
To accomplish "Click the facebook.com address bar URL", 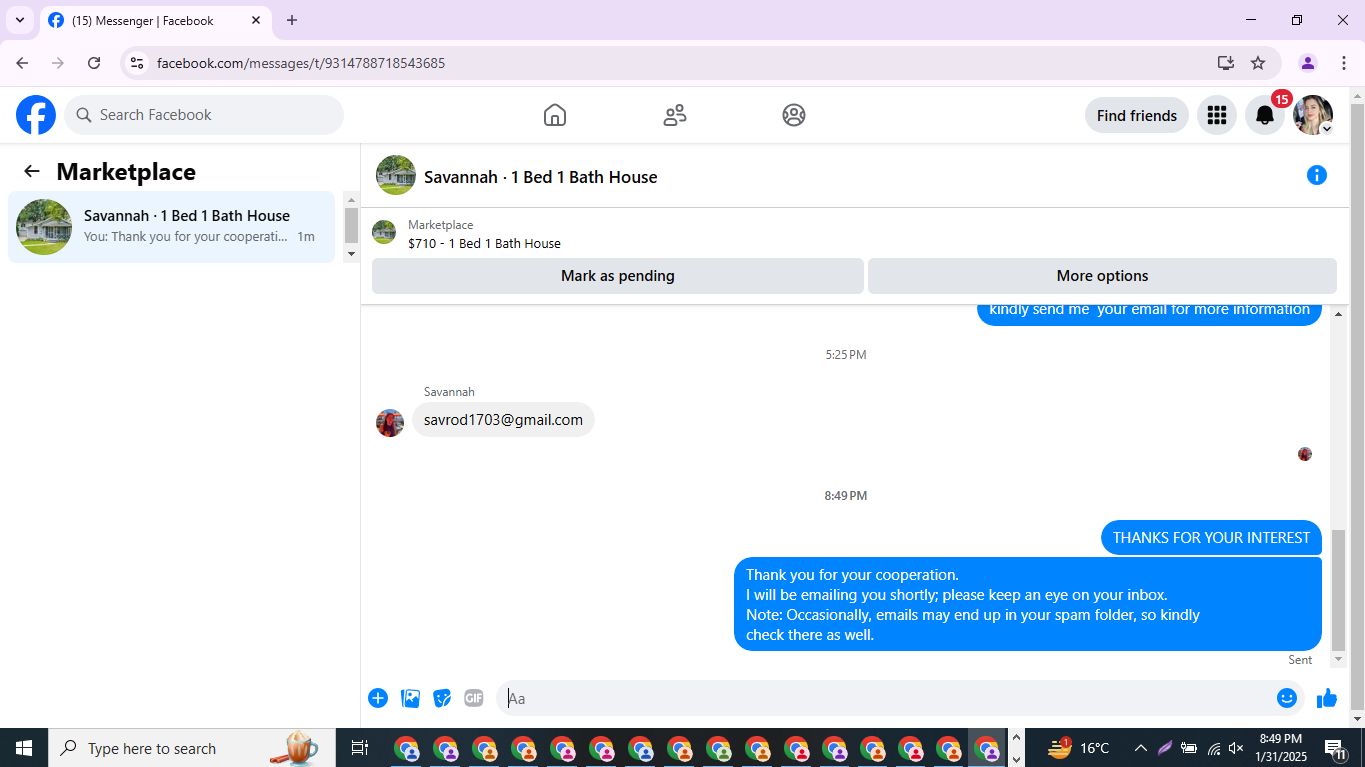I will coord(301,63).
